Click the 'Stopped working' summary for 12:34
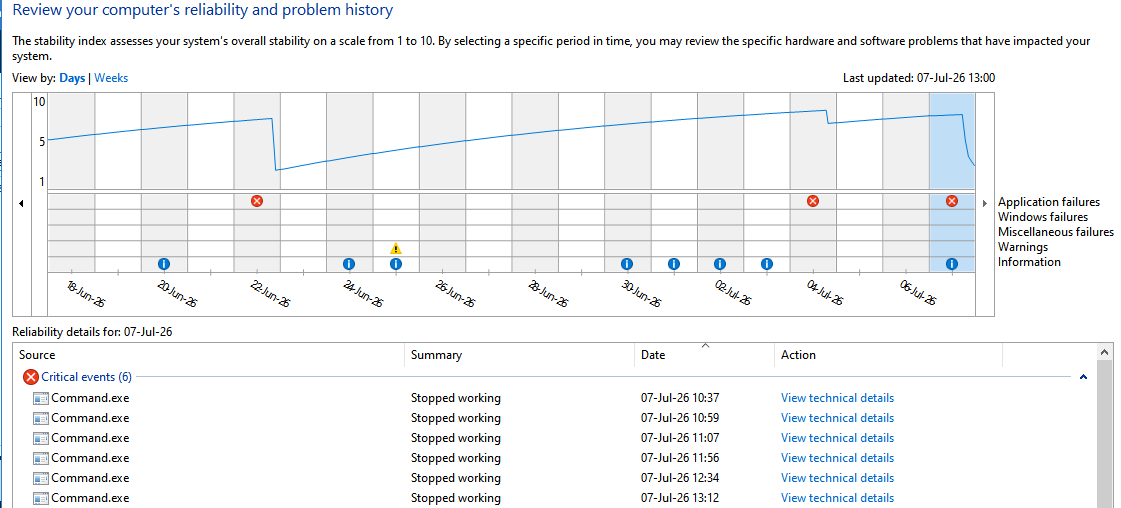 point(455,478)
